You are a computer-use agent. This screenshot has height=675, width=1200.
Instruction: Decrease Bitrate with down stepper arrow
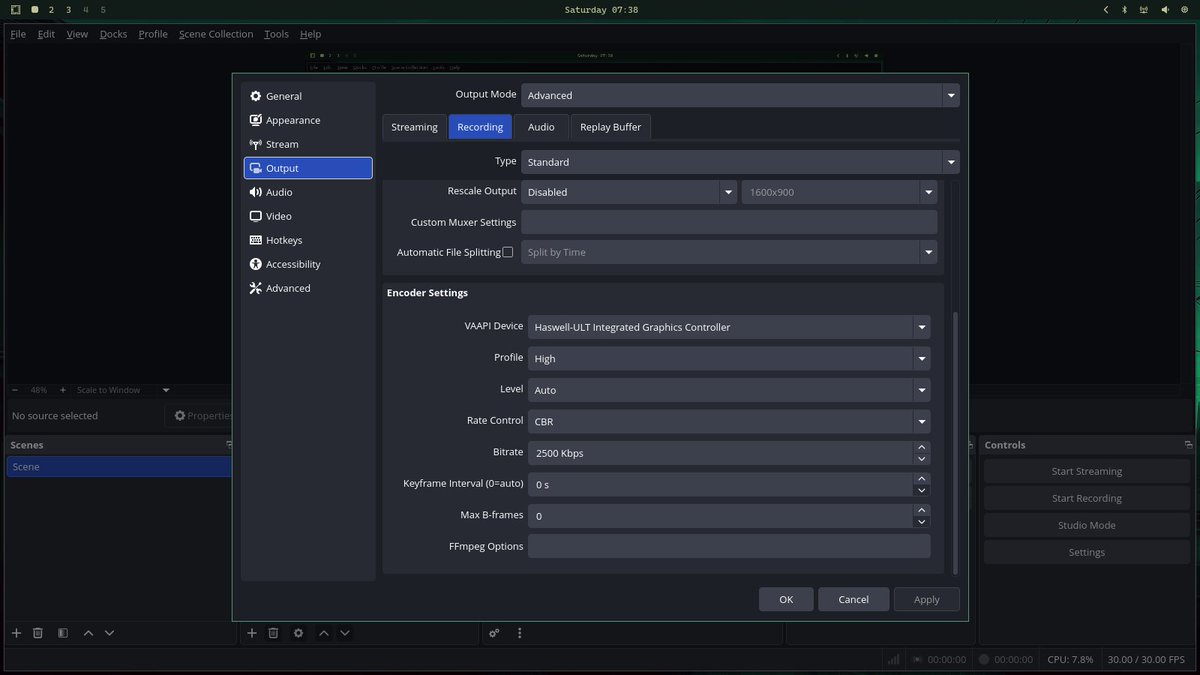pyautogui.click(x=922, y=459)
